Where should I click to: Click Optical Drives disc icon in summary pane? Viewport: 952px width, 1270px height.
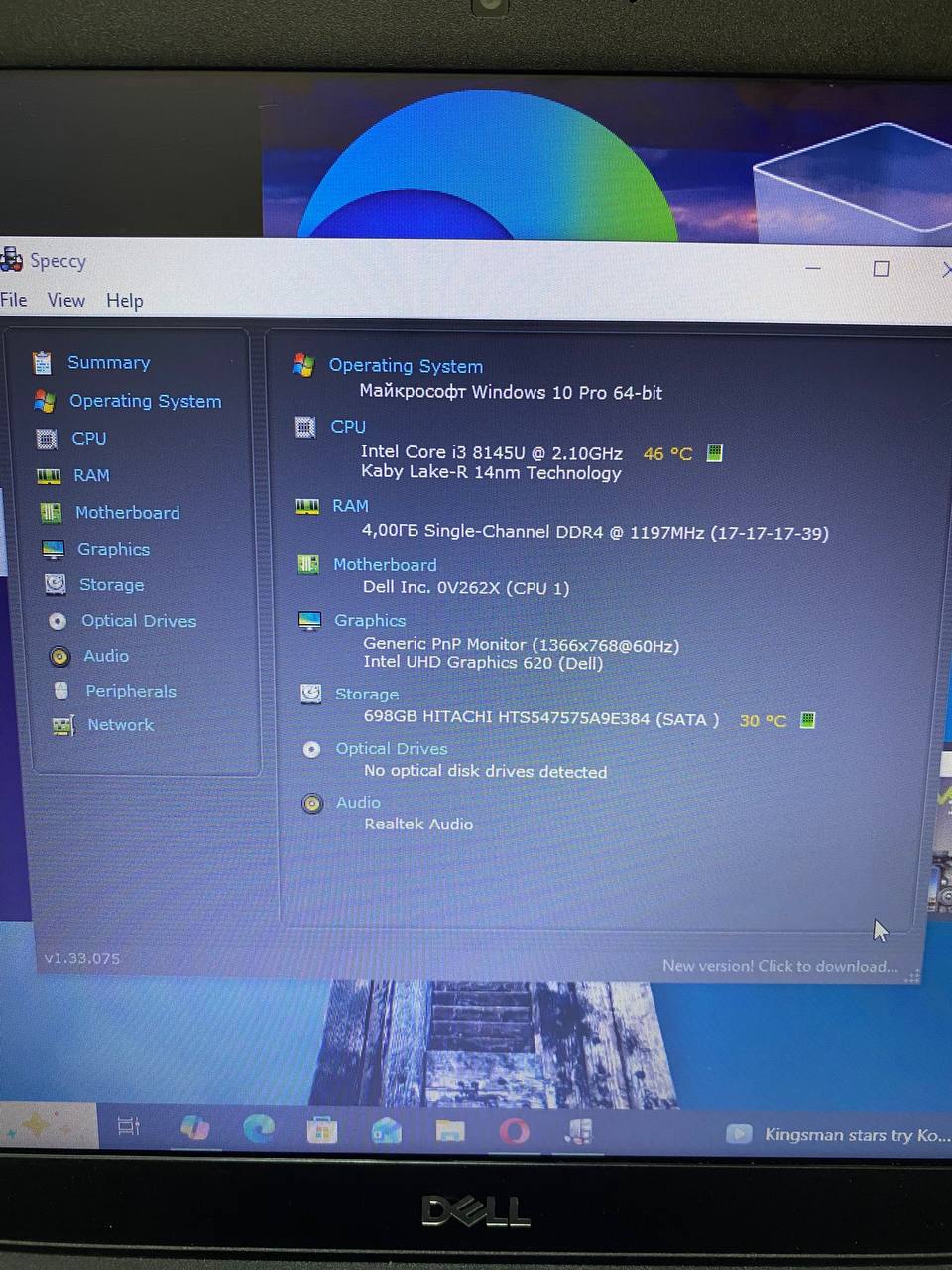click(311, 749)
